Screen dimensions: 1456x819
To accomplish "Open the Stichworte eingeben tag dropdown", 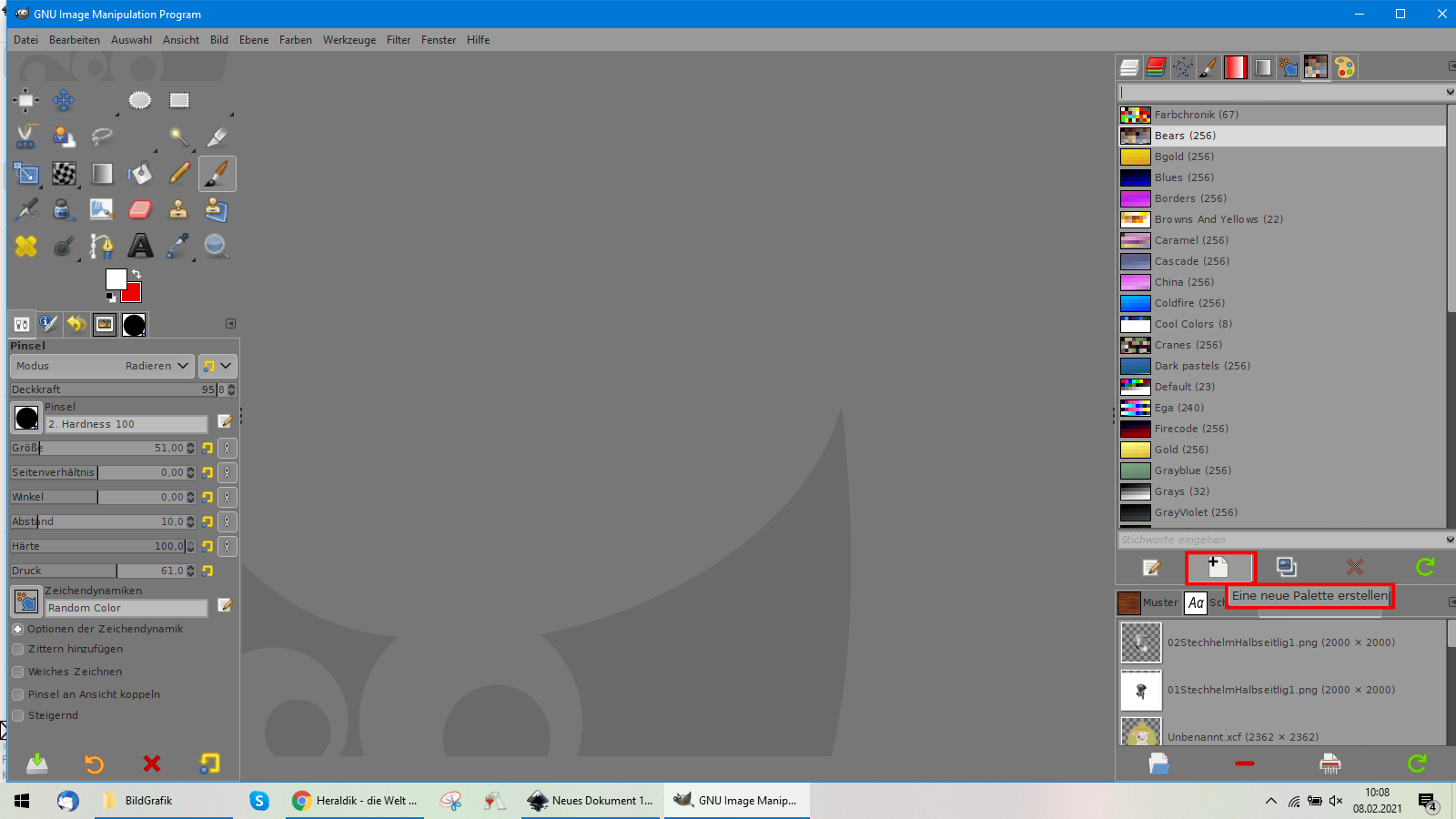I will click(x=1449, y=540).
